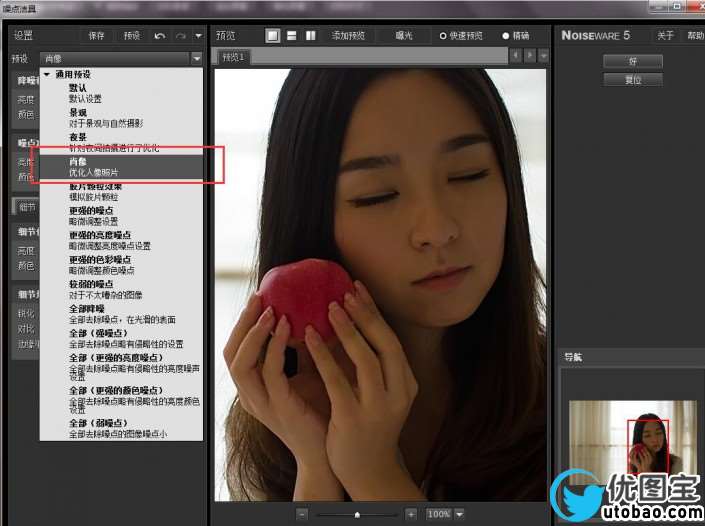Select single preview layout icon
Screen dimensions: 705x526
[273, 36]
